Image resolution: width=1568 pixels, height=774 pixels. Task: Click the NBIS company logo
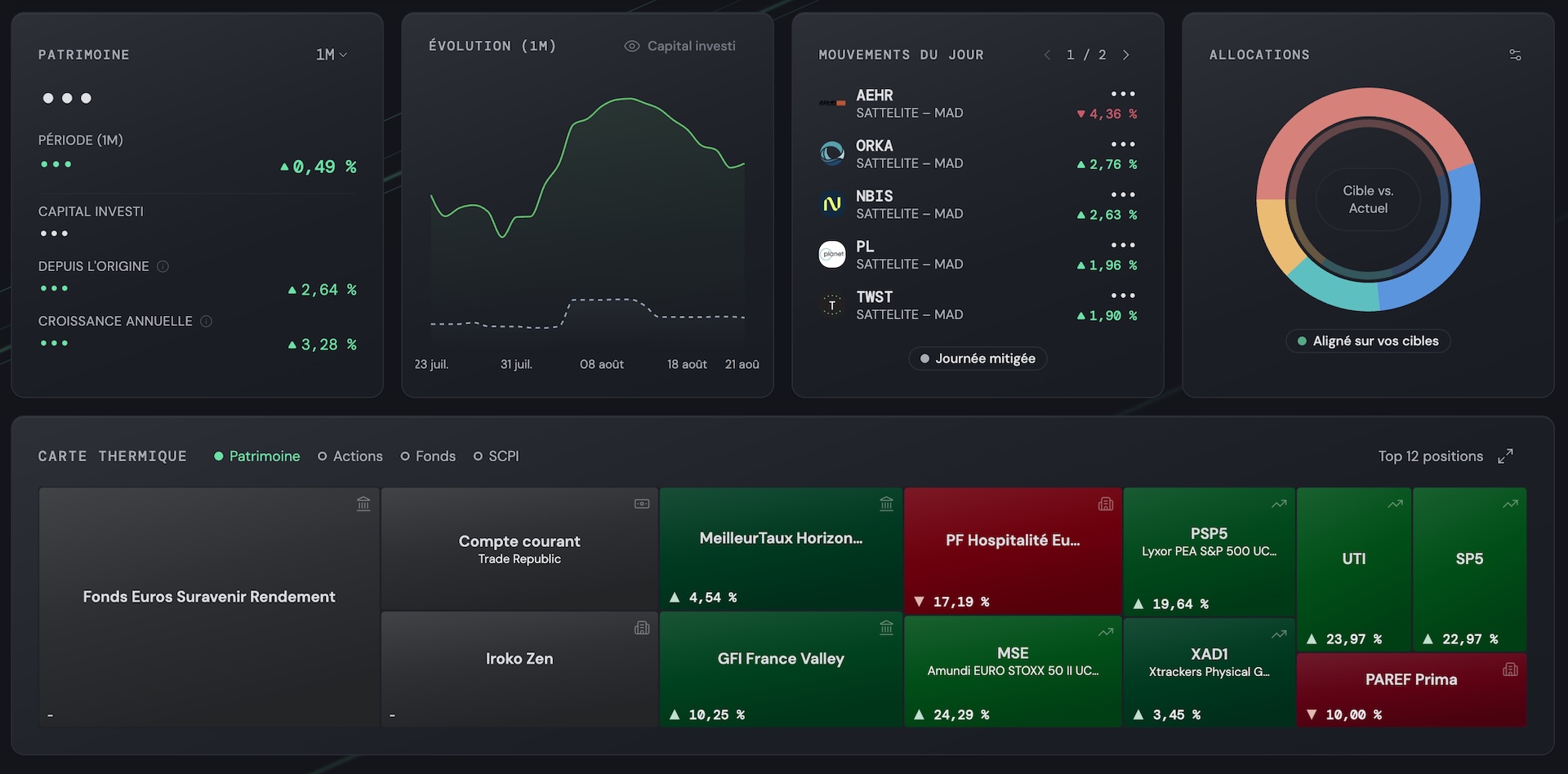[832, 204]
